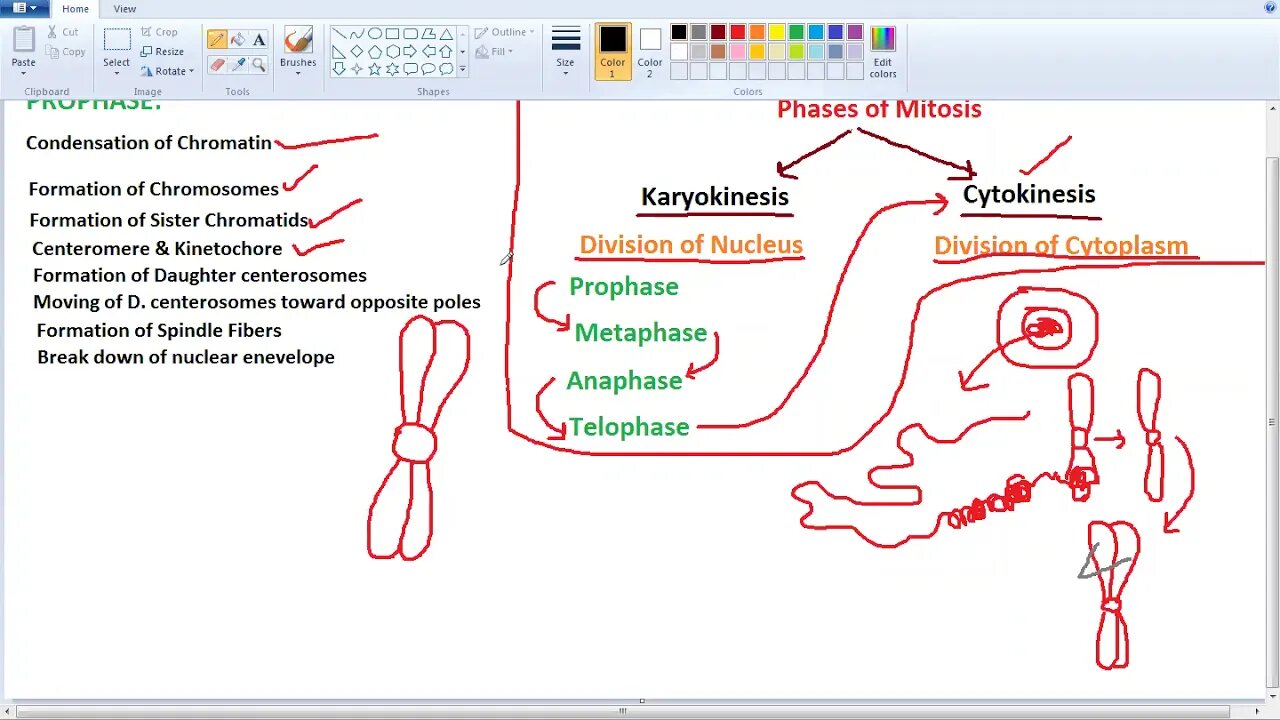The width and height of the screenshot is (1280, 720).
Task: Choose the Line shape
Action: click(x=339, y=34)
